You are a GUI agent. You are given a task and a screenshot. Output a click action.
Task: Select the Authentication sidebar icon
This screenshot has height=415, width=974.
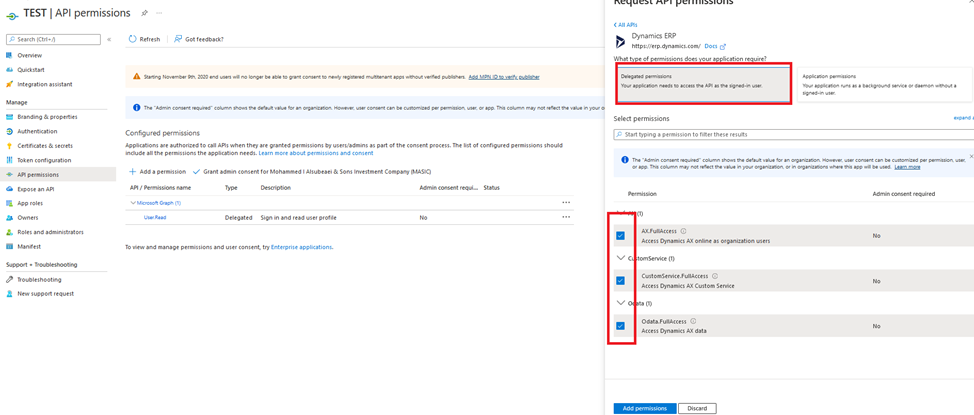[9, 131]
